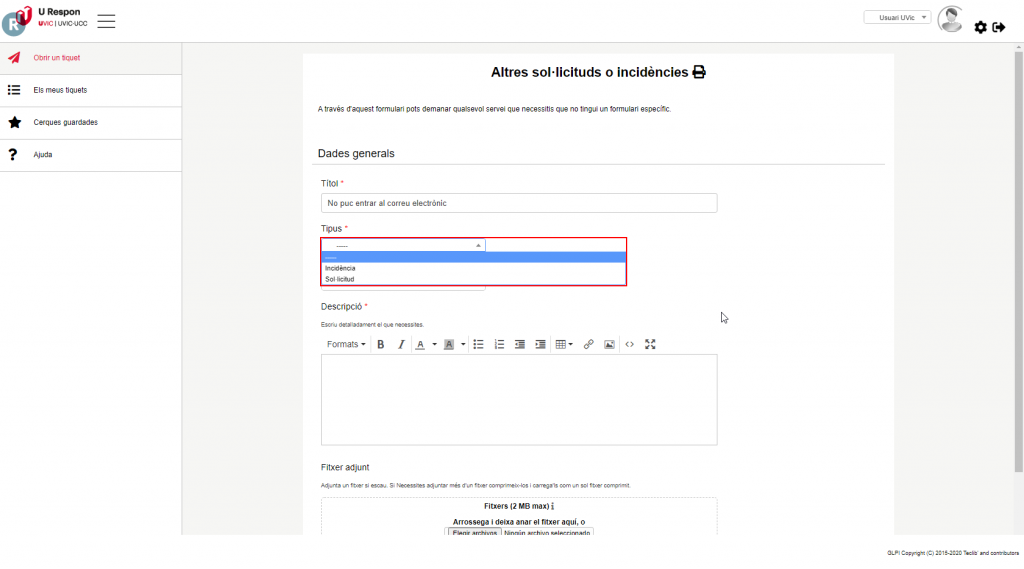Viewport: 1024px width, 569px height.
Task: Go to Els meus tiquets
Action: (x=60, y=90)
